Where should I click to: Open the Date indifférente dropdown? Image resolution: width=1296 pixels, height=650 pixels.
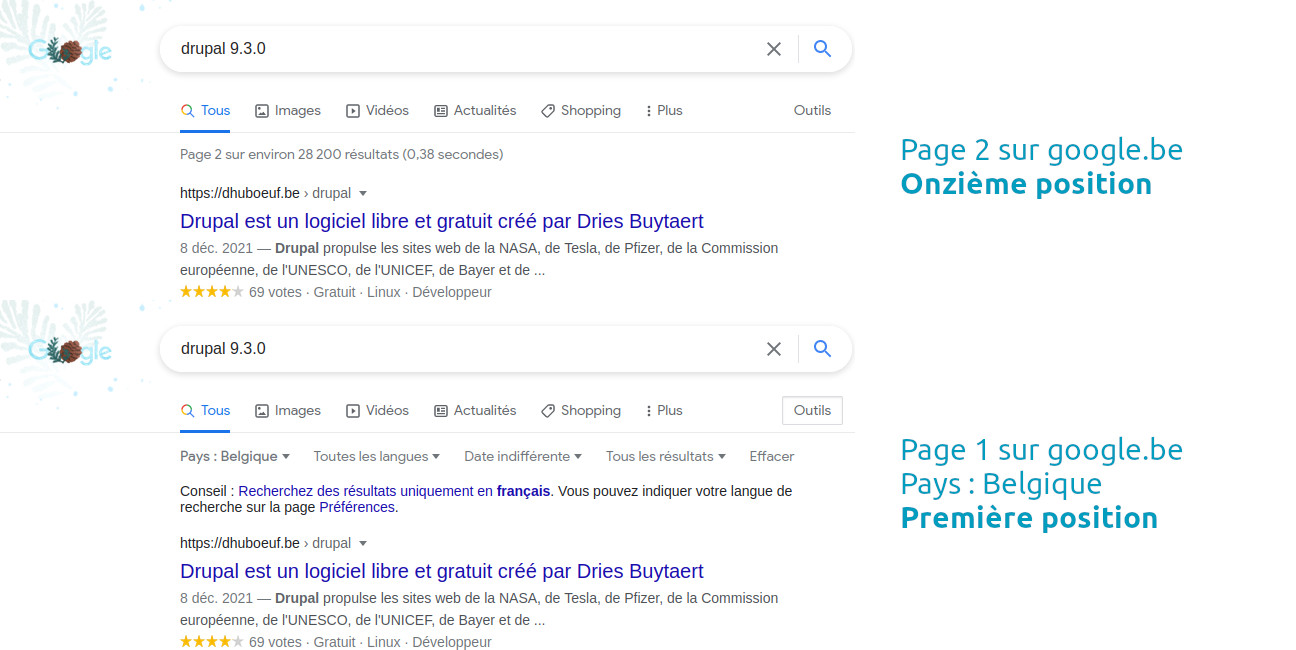coord(523,457)
